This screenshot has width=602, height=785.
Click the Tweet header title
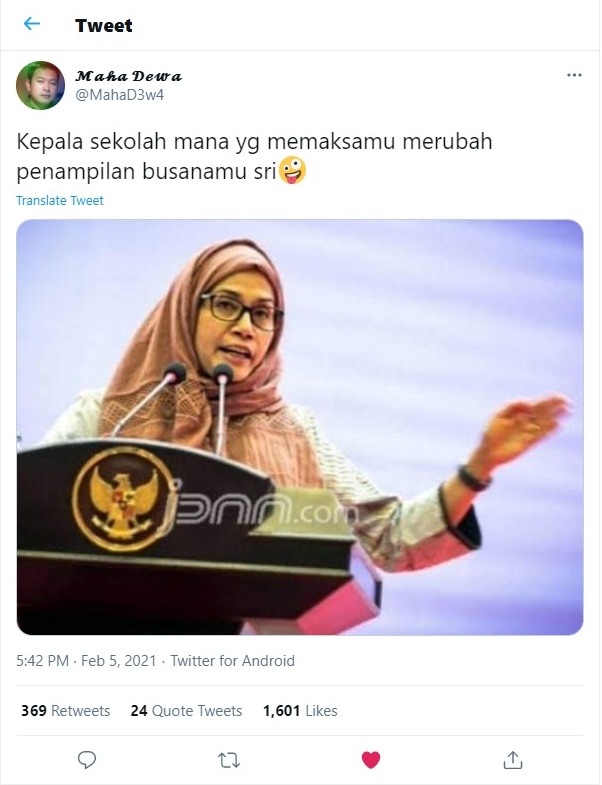[104, 26]
